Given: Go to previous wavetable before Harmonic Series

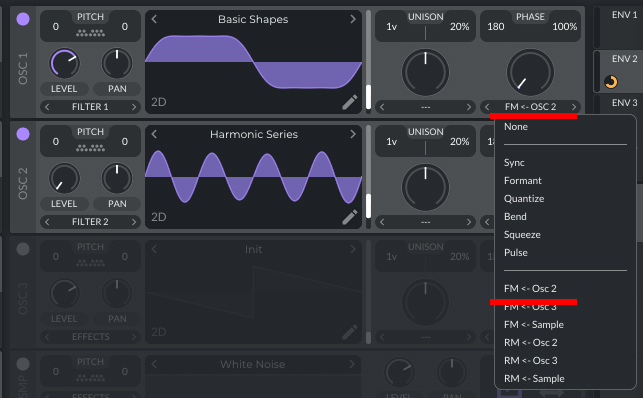Looking at the screenshot, I should click(154, 134).
